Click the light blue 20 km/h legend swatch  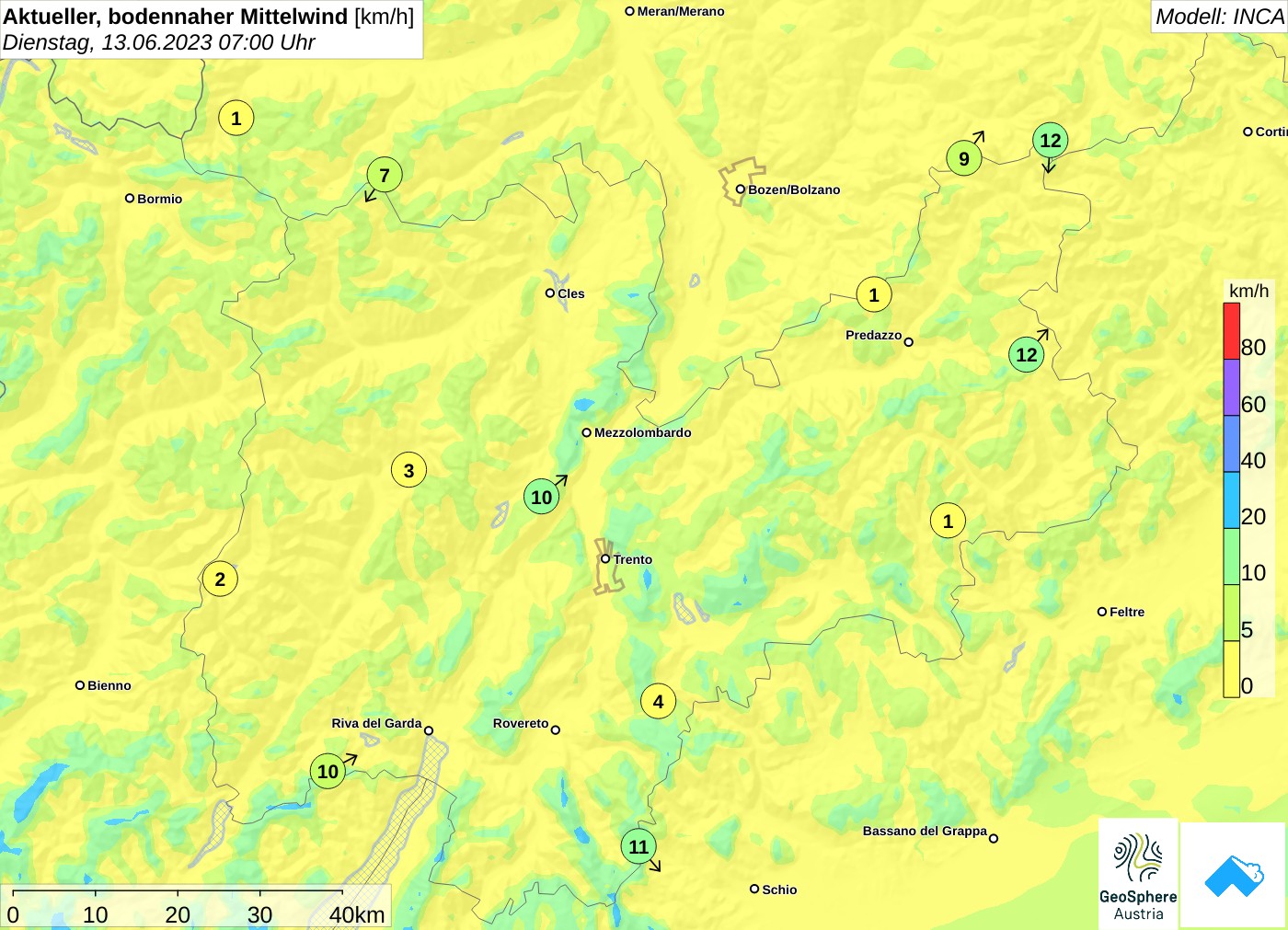click(1232, 500)
